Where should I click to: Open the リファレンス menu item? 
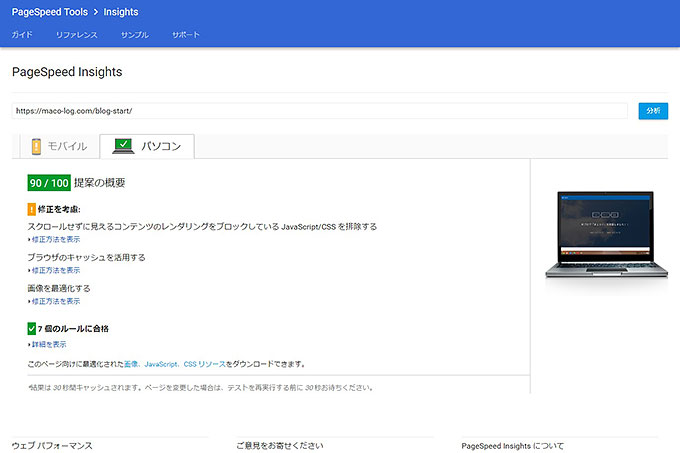[76, 35]
